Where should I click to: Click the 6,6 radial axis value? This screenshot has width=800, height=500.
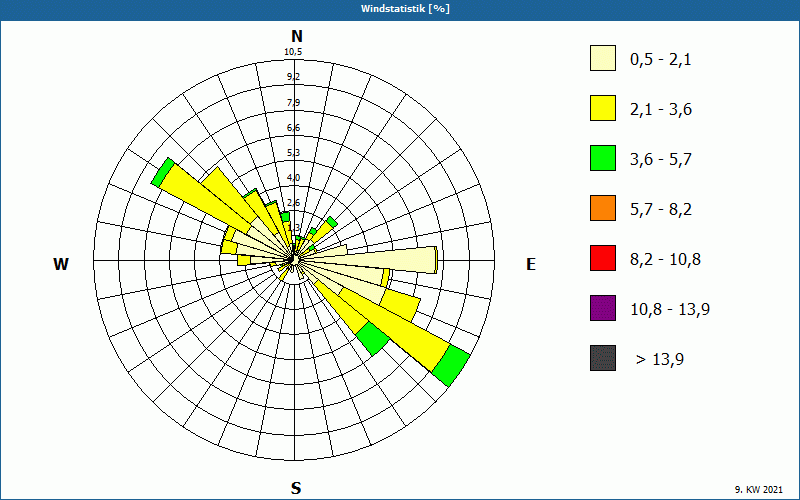click(293, 128)
